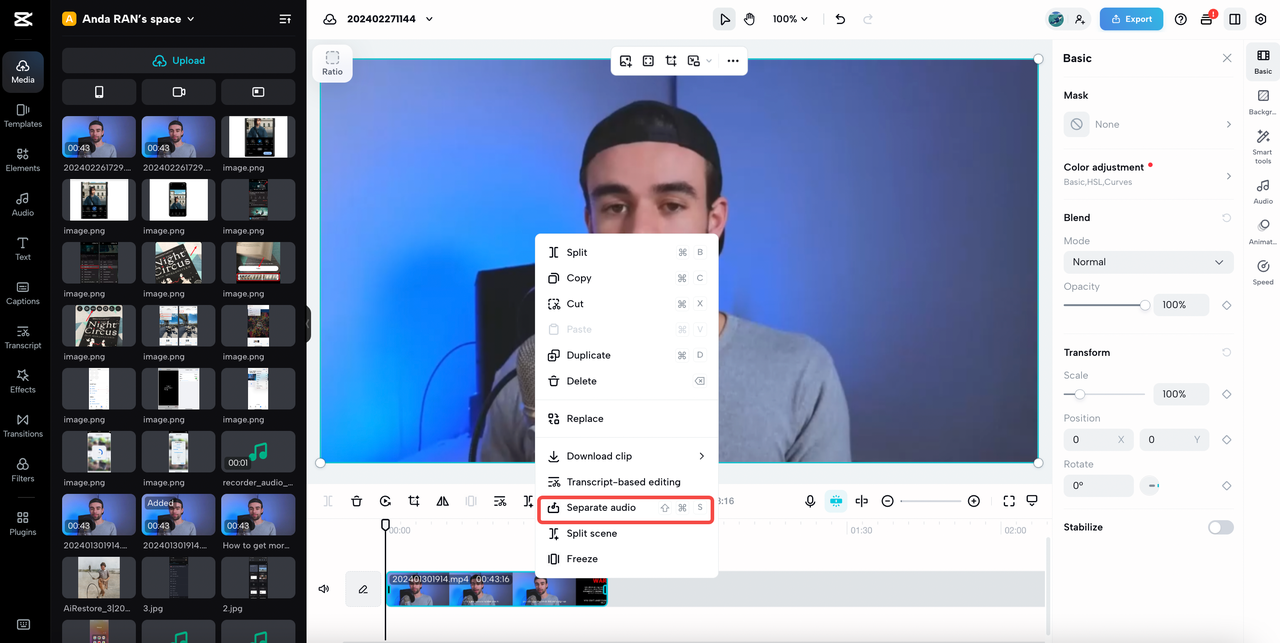Click the Export button
1280x643 pixels.
click(1131, 19)
